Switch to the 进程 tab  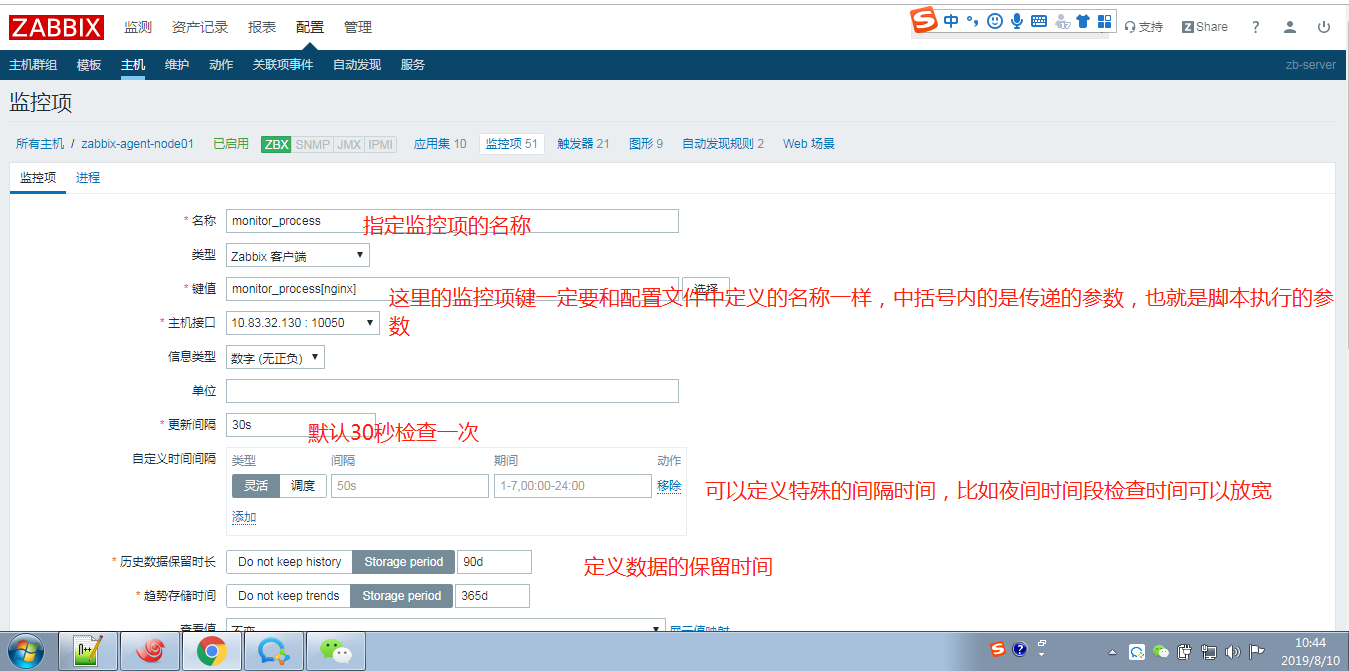(x=88, y=177)
